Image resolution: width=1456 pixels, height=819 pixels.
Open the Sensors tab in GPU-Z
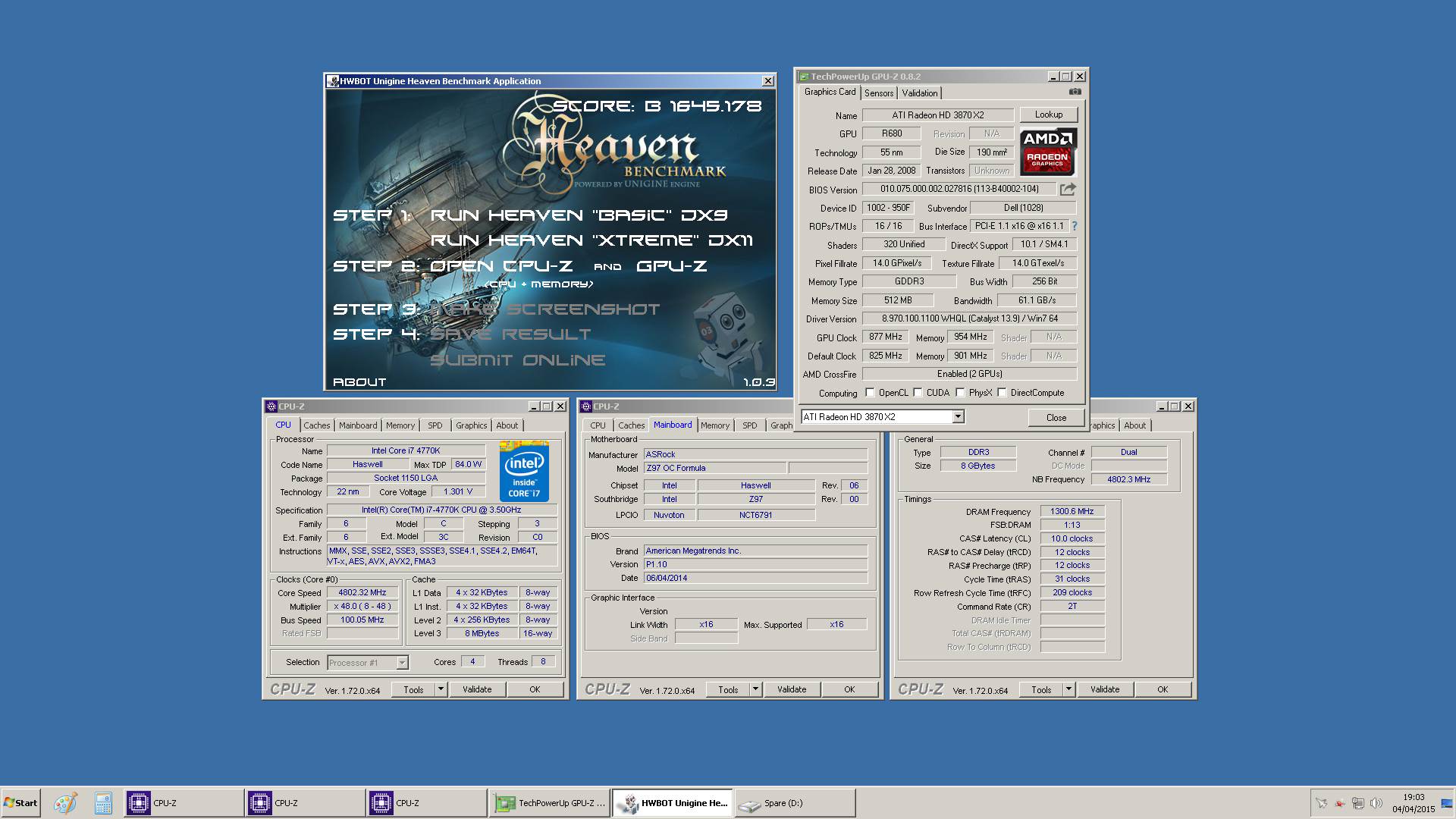click(x=879, y=93)
